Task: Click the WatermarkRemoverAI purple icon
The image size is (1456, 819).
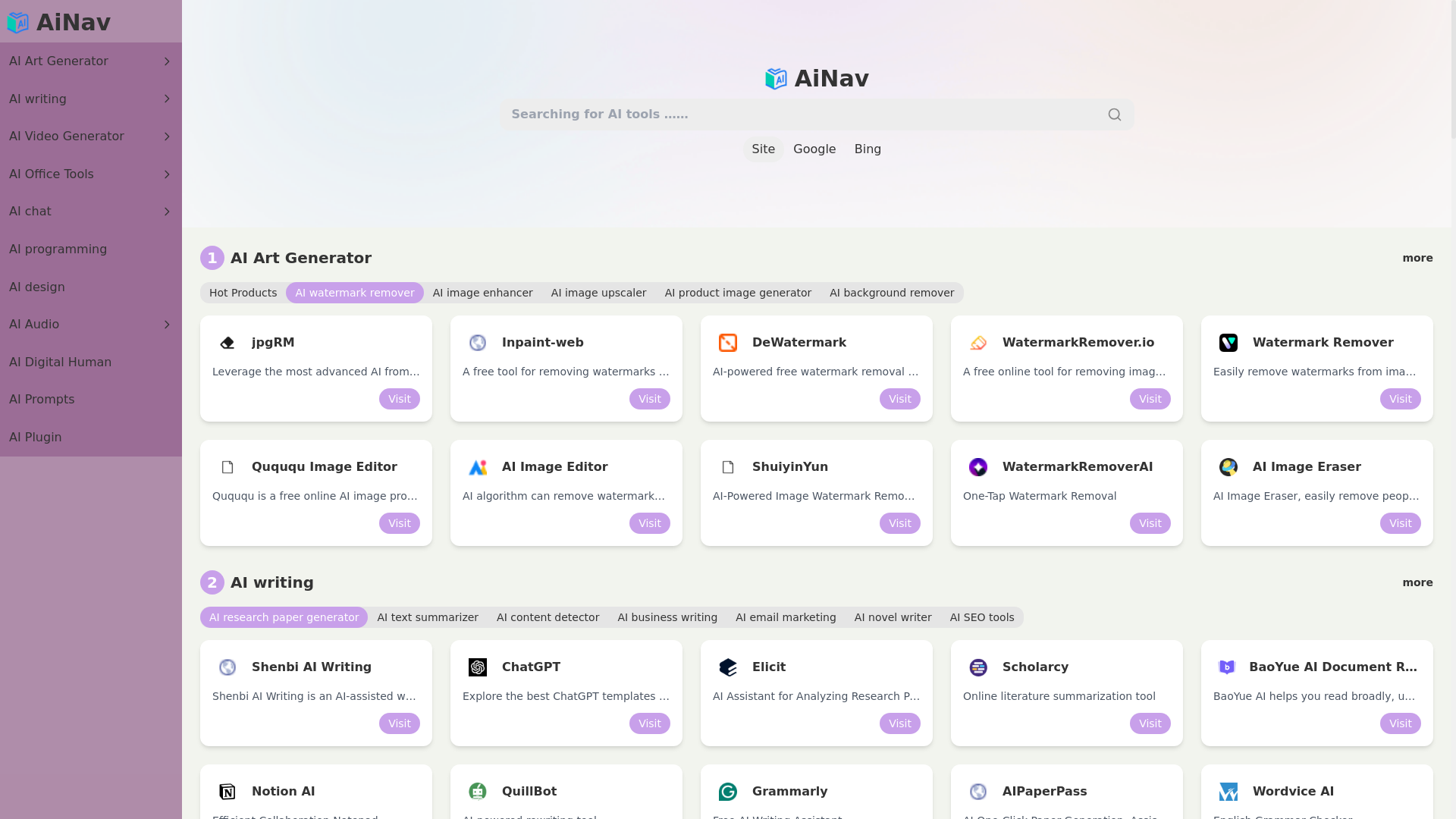Action: (978, 467)
